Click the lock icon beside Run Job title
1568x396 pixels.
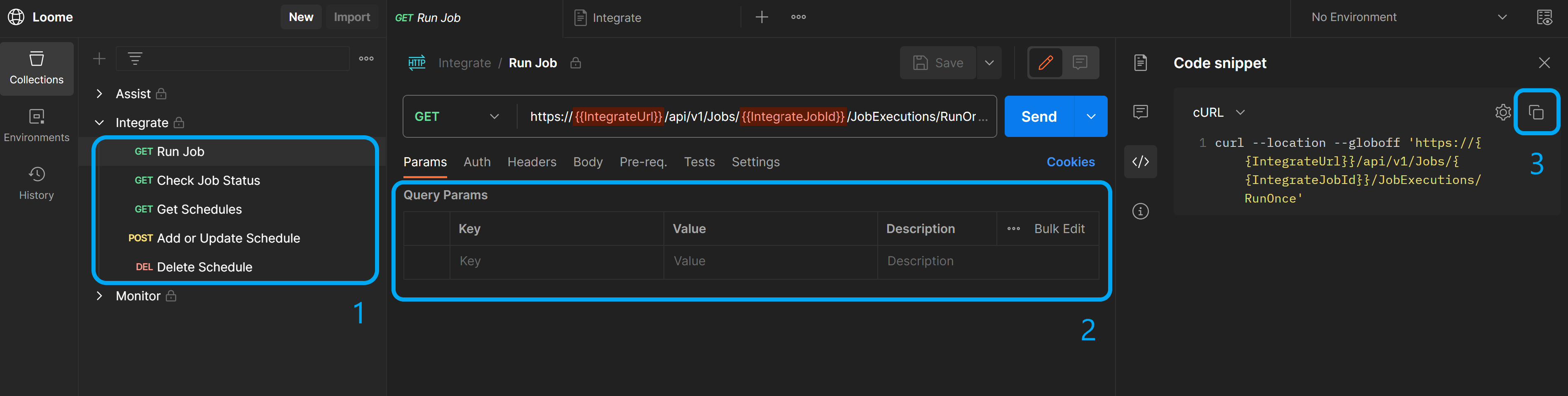coord(575,63)
